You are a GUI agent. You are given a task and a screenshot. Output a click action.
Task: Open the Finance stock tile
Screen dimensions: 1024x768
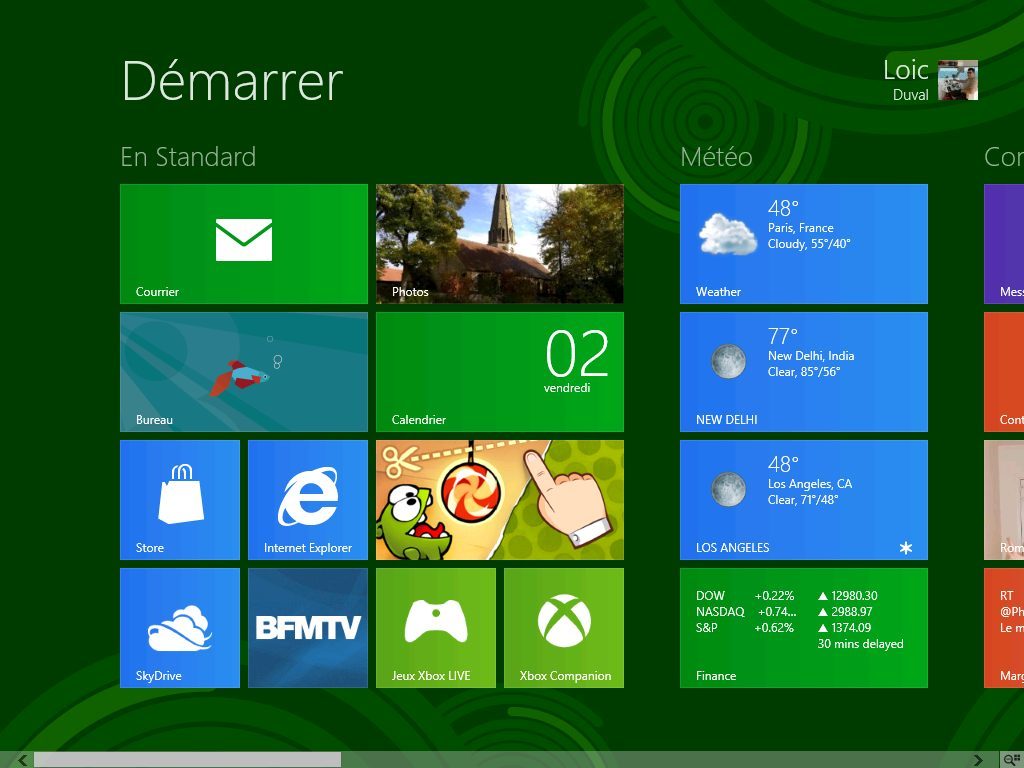coord(803,627)
